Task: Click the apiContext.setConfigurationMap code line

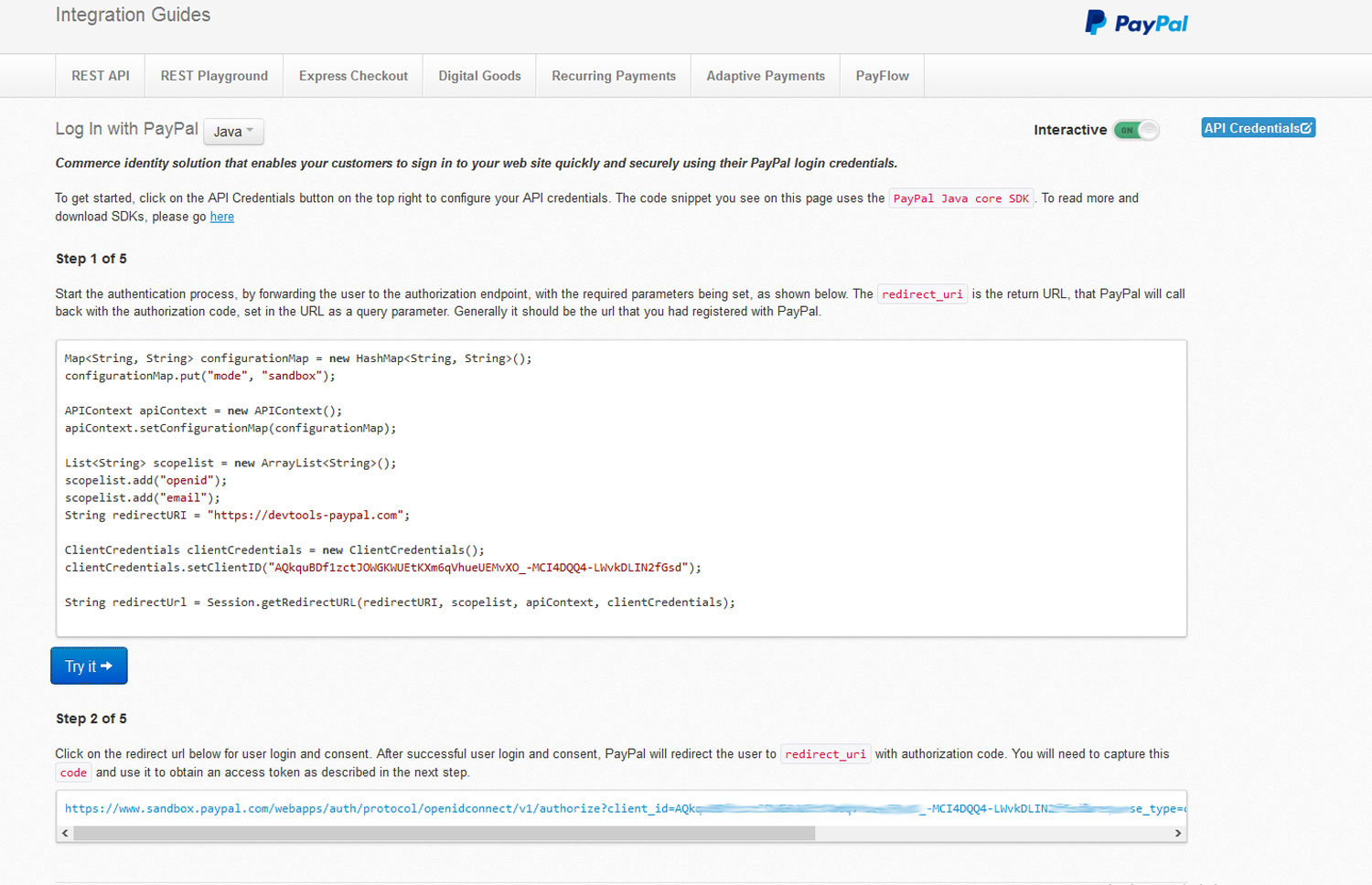Action: pos(230,429)
